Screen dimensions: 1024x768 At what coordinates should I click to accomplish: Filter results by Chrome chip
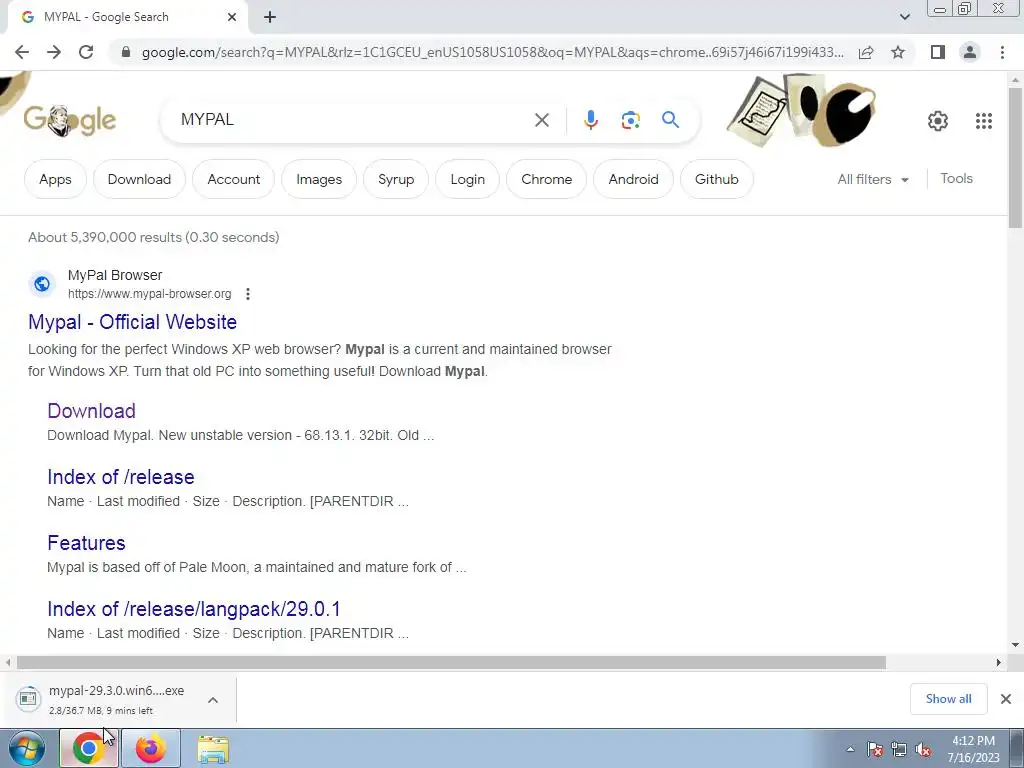point(546,179)
